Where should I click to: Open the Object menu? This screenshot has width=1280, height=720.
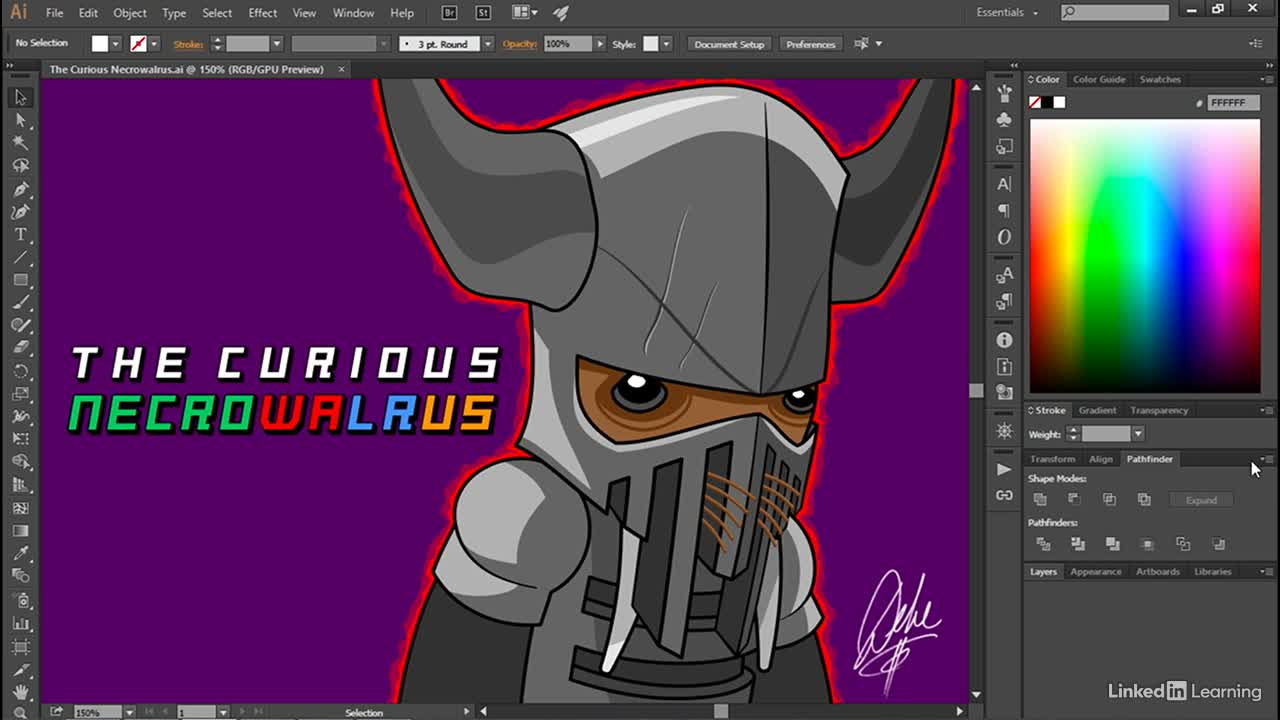click(130, 13)
